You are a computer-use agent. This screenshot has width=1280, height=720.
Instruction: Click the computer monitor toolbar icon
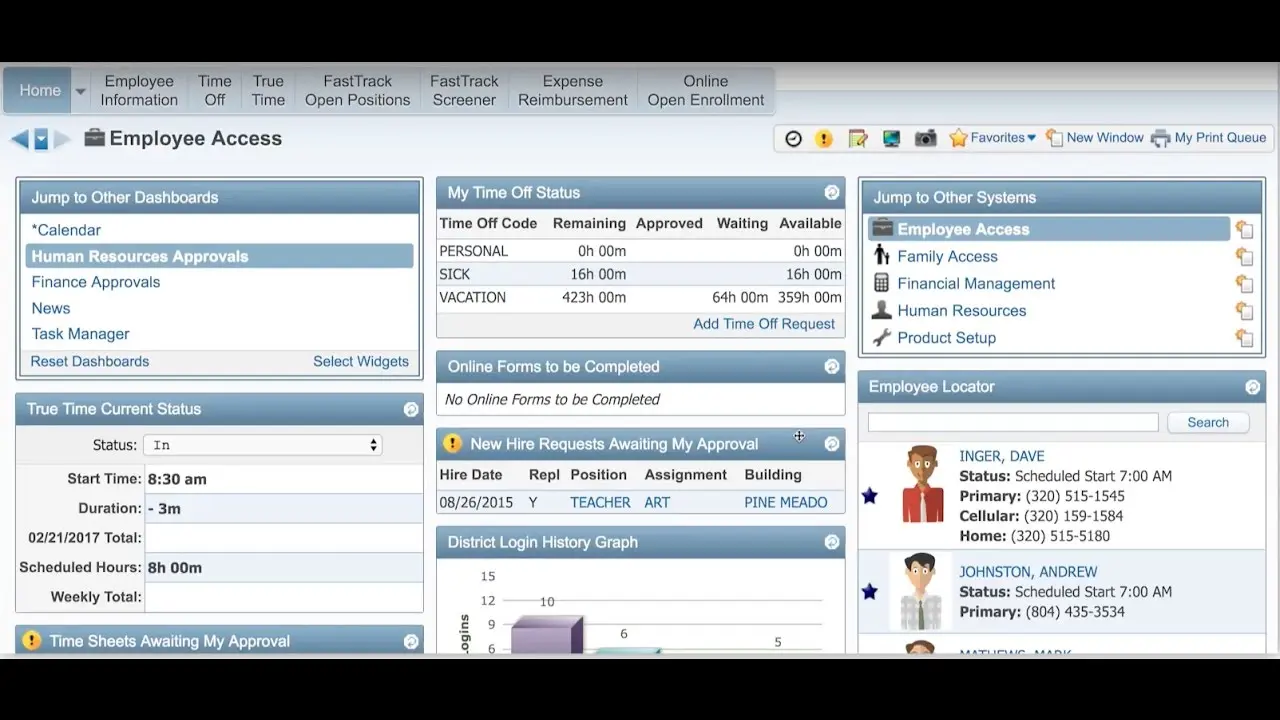(x=891, y=139)
